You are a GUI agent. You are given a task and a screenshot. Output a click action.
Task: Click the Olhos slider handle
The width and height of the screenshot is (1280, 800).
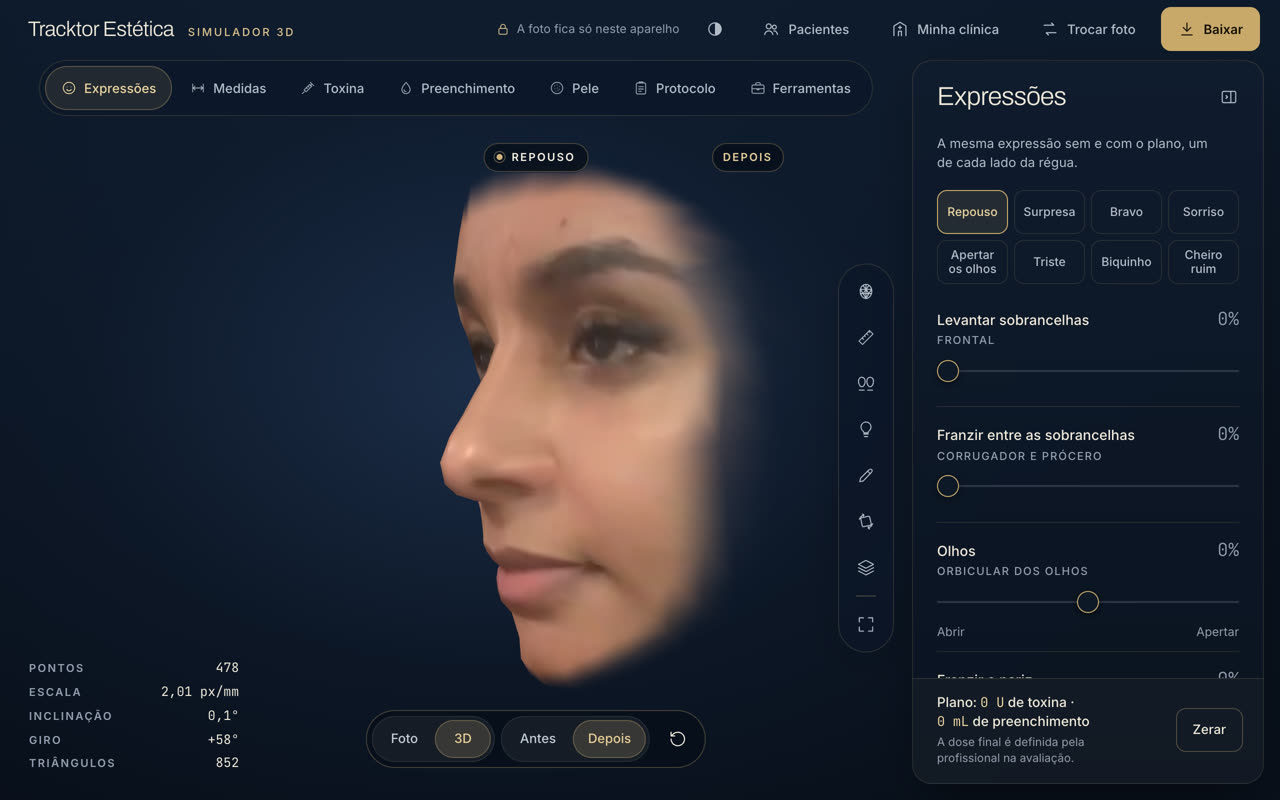pyautogui.click(x=1088, y=602)
